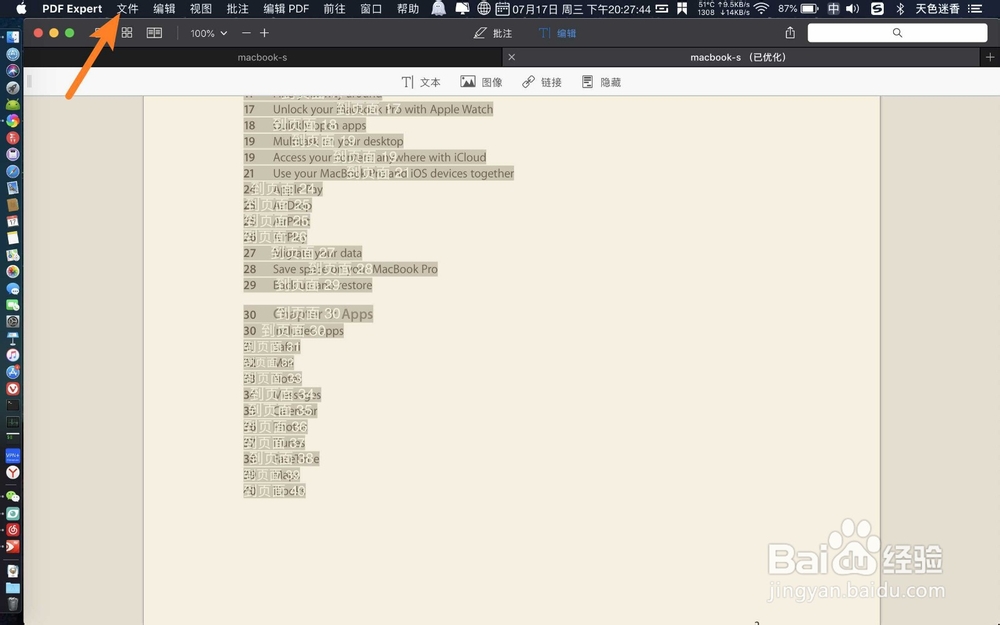Screen dimensions: 1000x625
Task: Click the 'Back up and restore' entry
Action: [x=322, y=285]
